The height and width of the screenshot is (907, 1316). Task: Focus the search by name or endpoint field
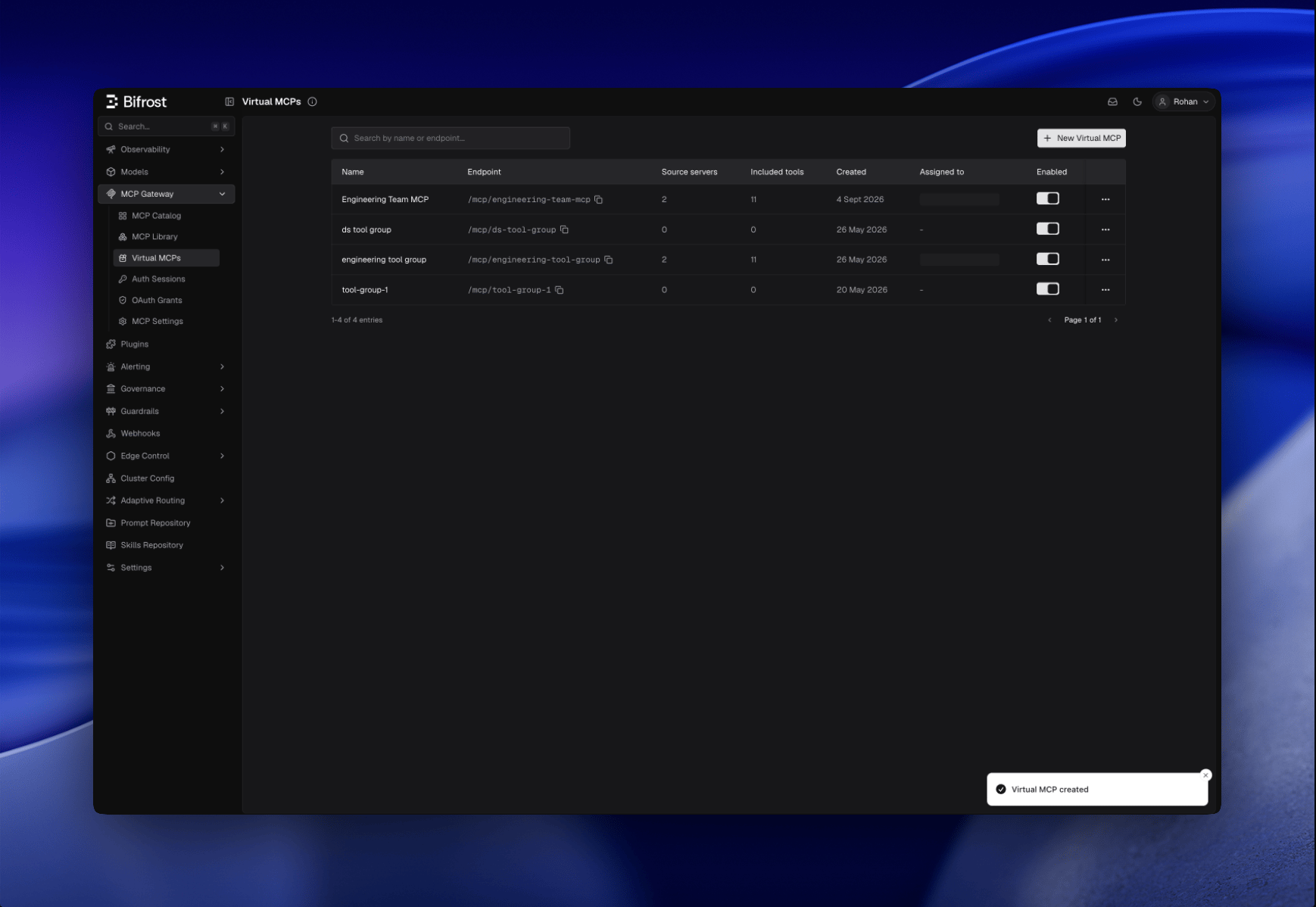(451, 138)
